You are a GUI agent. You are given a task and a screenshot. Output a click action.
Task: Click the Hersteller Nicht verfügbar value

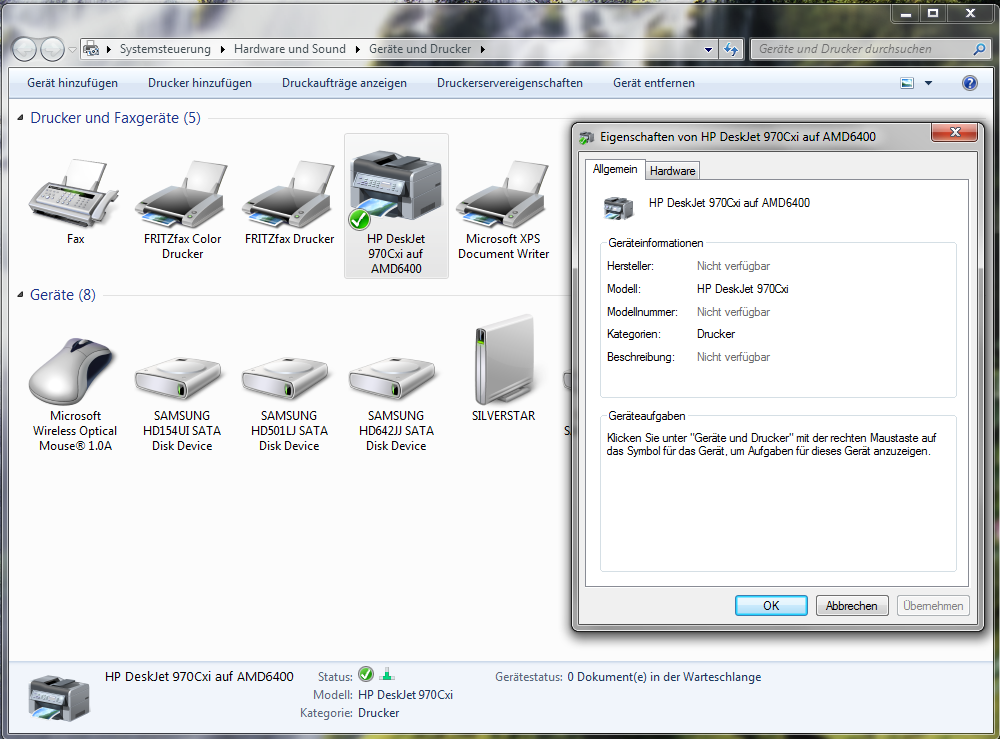[733, 266]
